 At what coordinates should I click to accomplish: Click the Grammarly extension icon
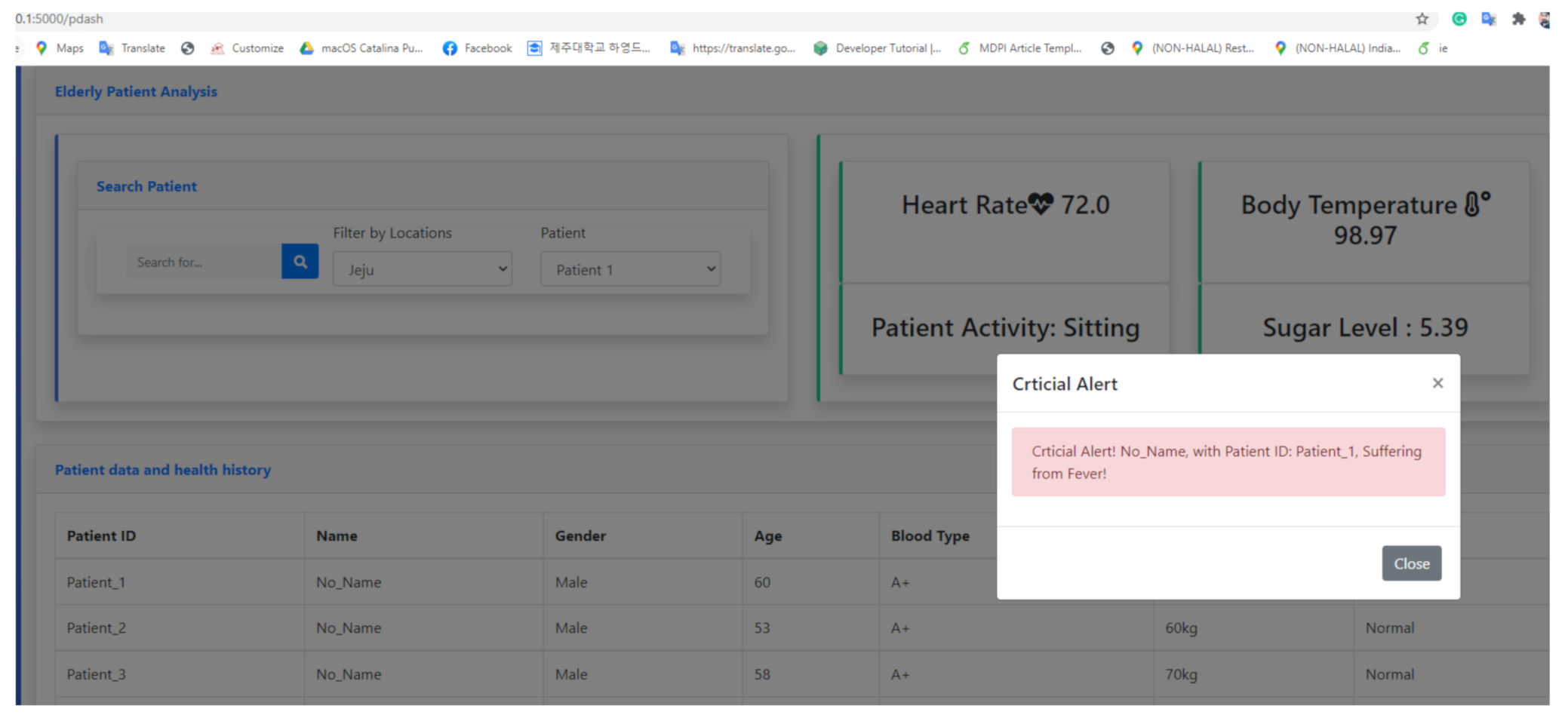(1459, 19)
